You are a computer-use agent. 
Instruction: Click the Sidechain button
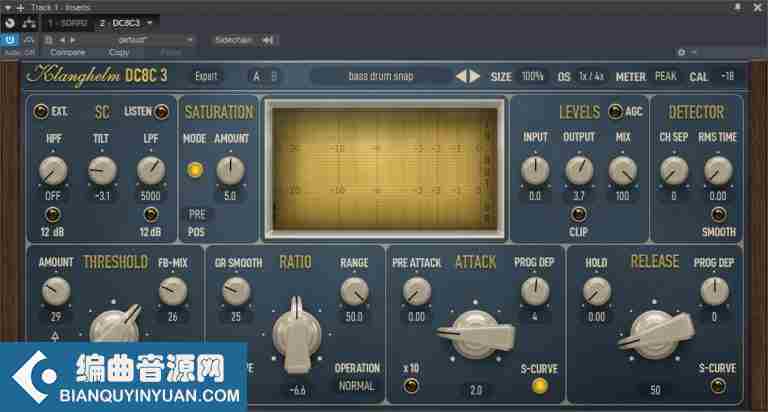(x=234, y=40)
